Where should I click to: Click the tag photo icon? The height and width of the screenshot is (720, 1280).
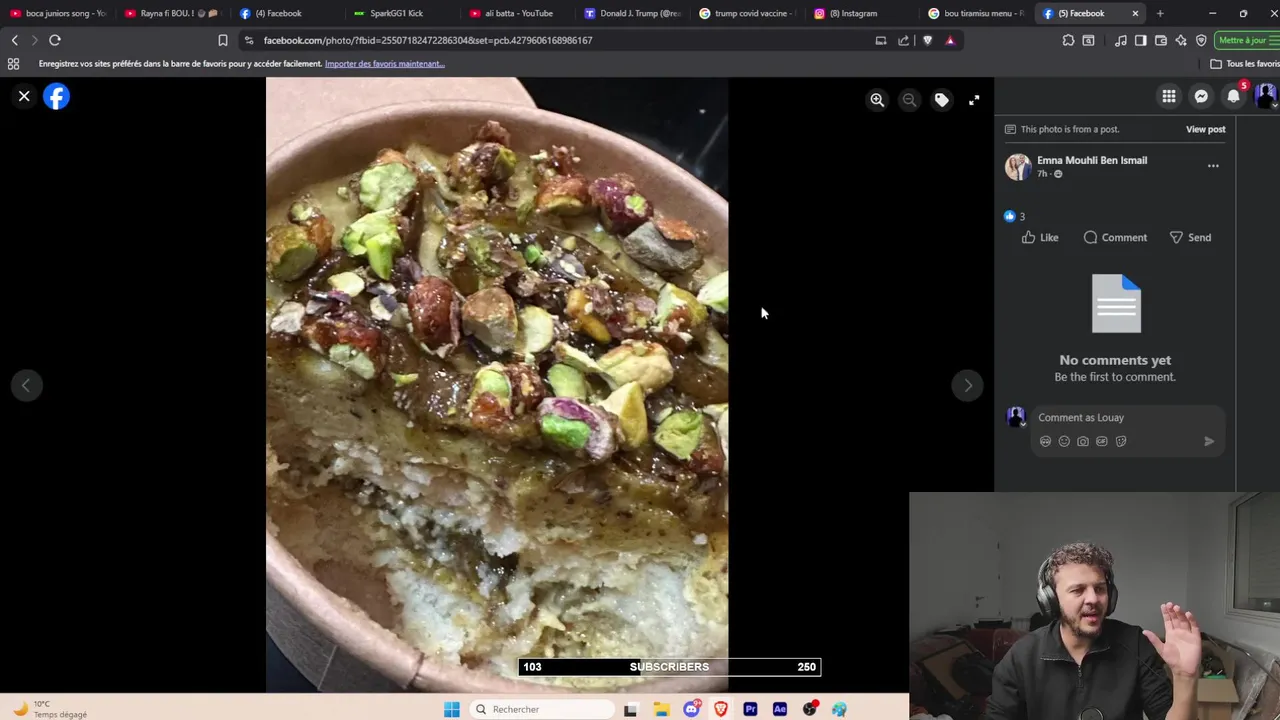[x=941, y=100]
